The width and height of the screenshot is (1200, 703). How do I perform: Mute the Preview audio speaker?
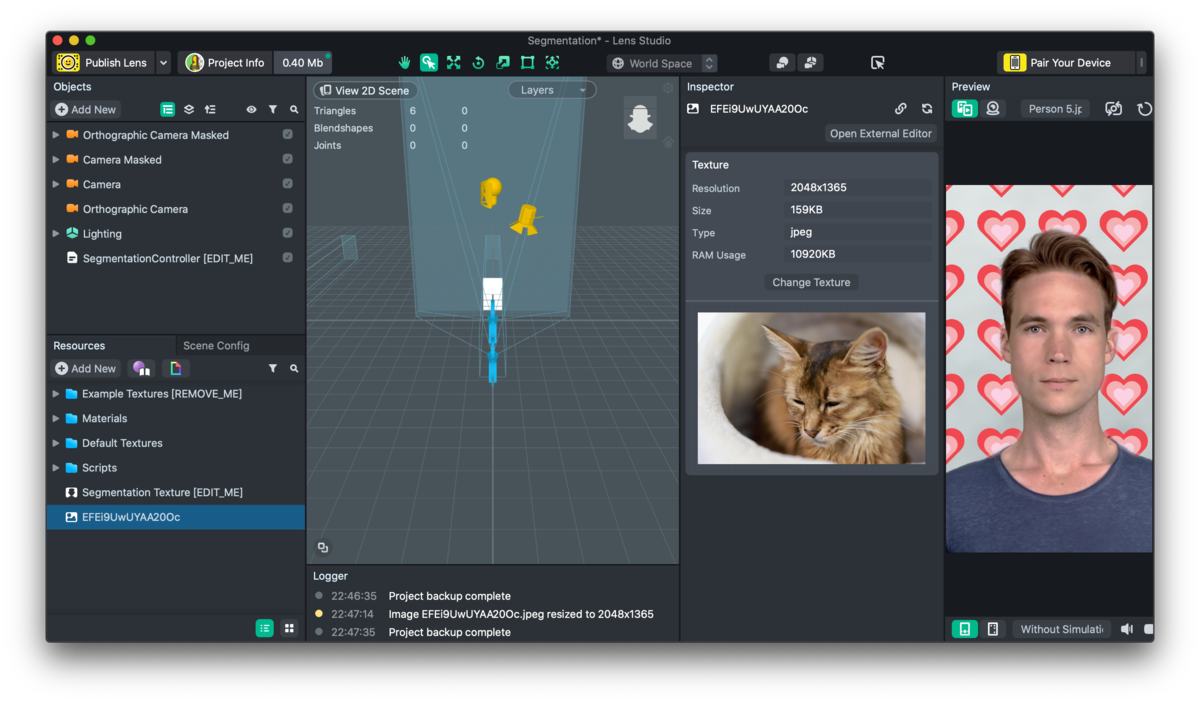click(x=1127, y=629)
